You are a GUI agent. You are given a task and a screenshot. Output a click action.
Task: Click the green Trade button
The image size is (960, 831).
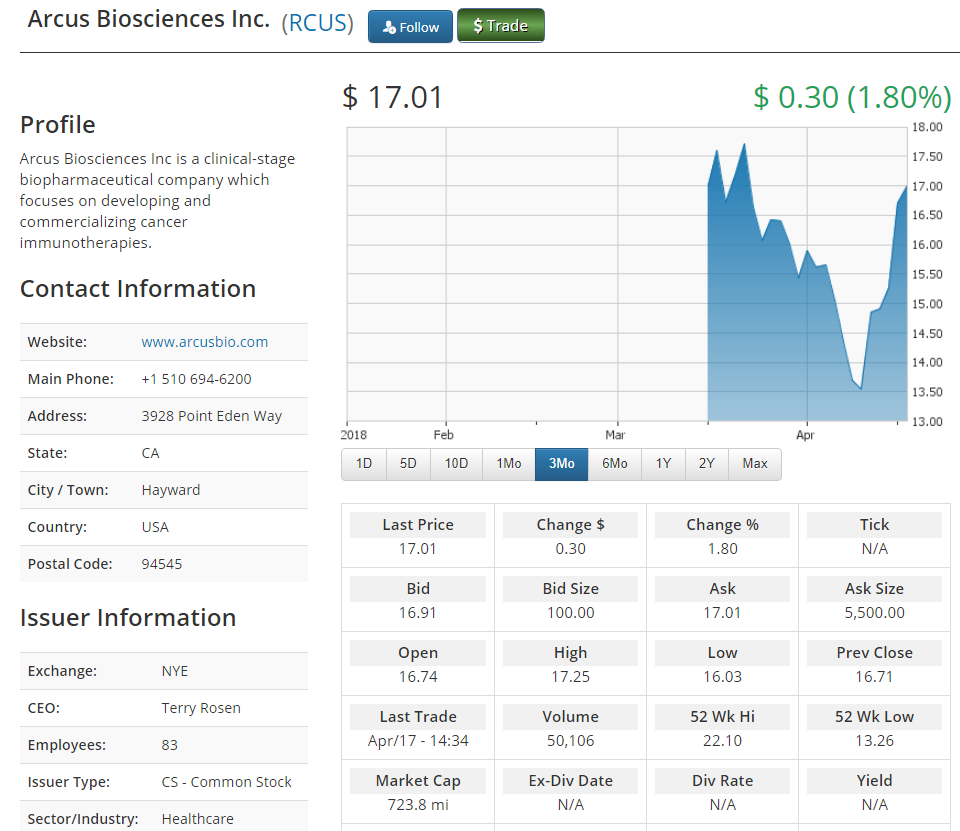(x=501, y=26)
